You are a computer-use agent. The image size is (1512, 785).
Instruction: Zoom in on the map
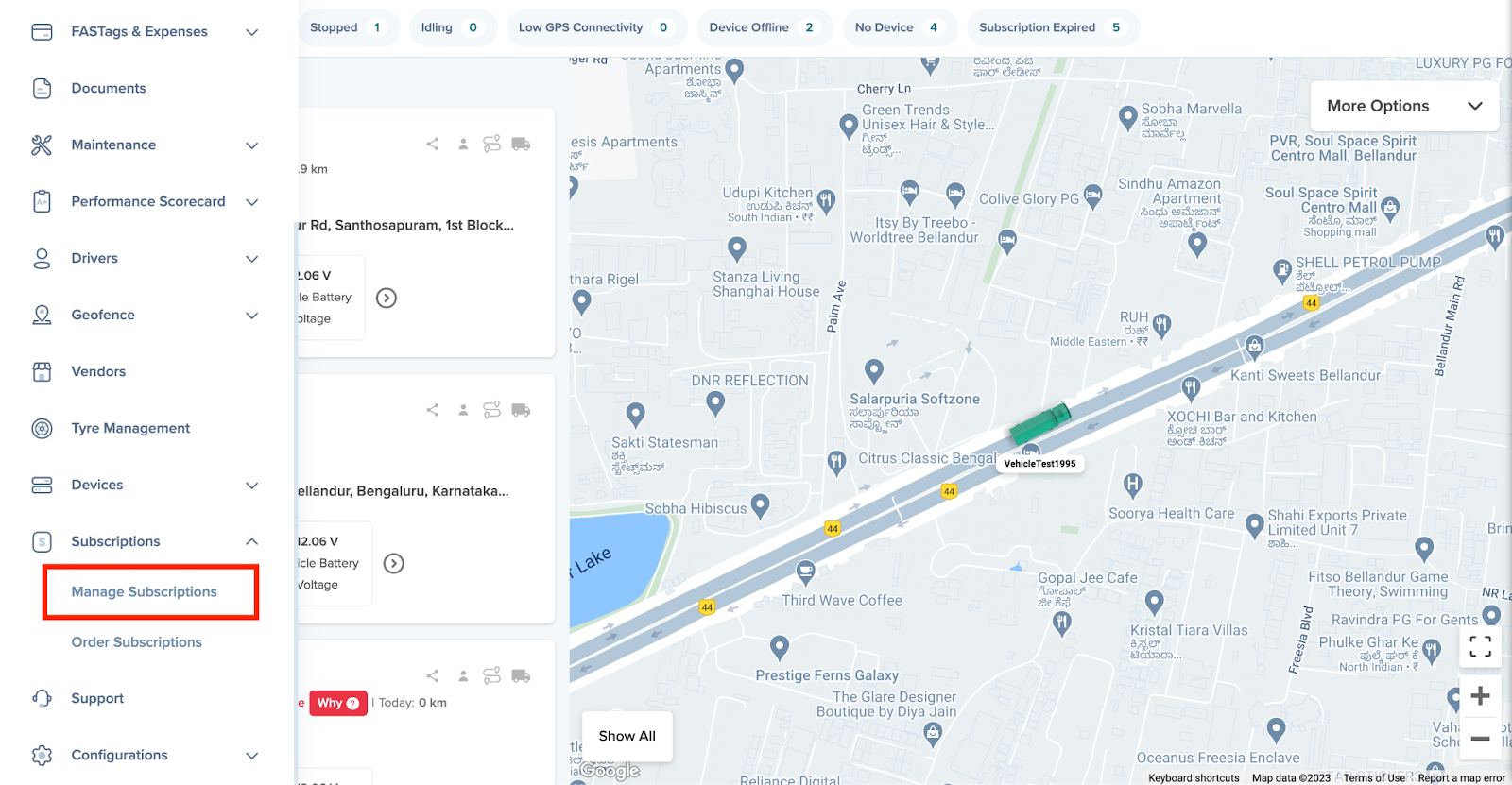1480,696
